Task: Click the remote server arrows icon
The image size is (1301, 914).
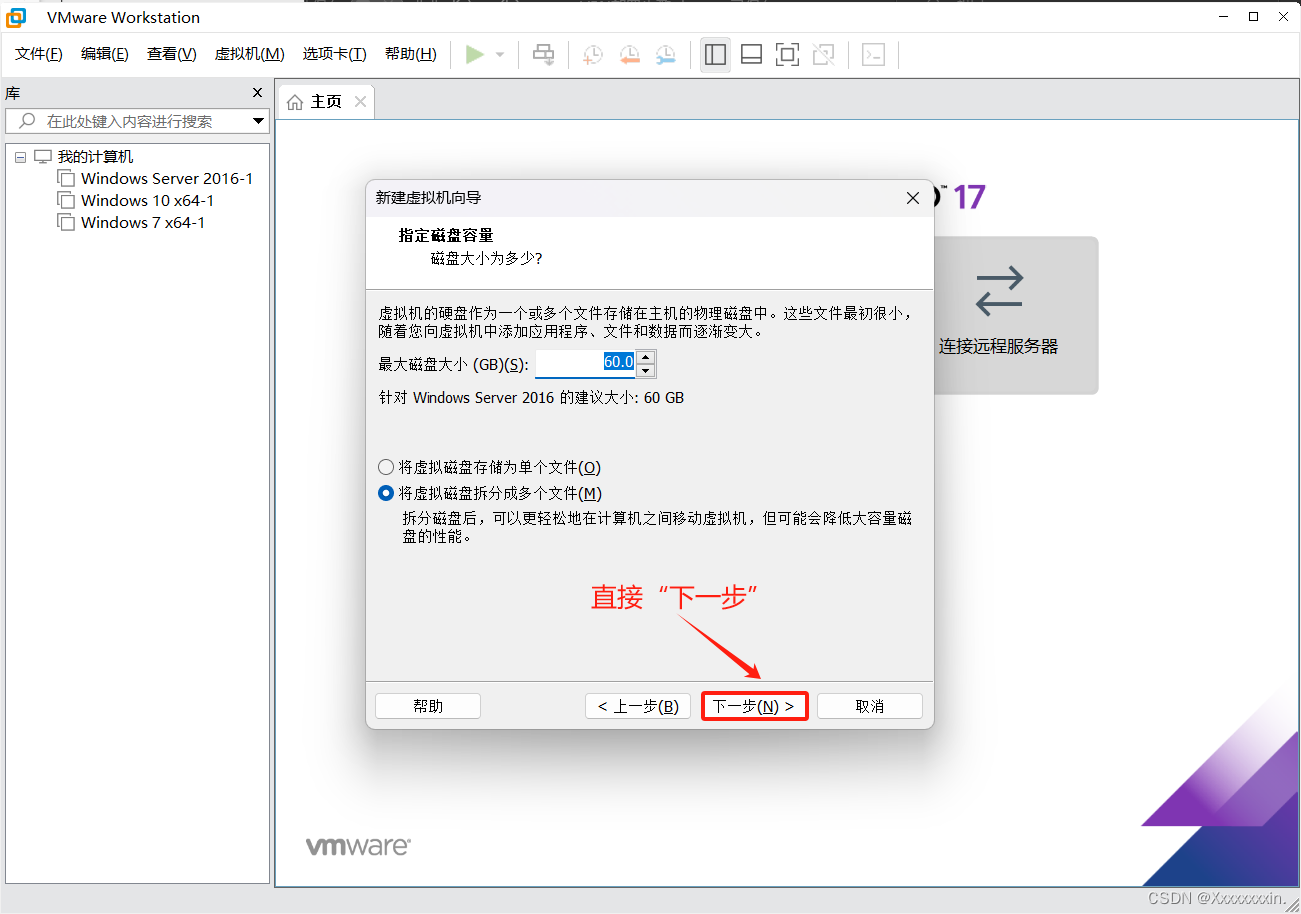Action: point(999,290)
